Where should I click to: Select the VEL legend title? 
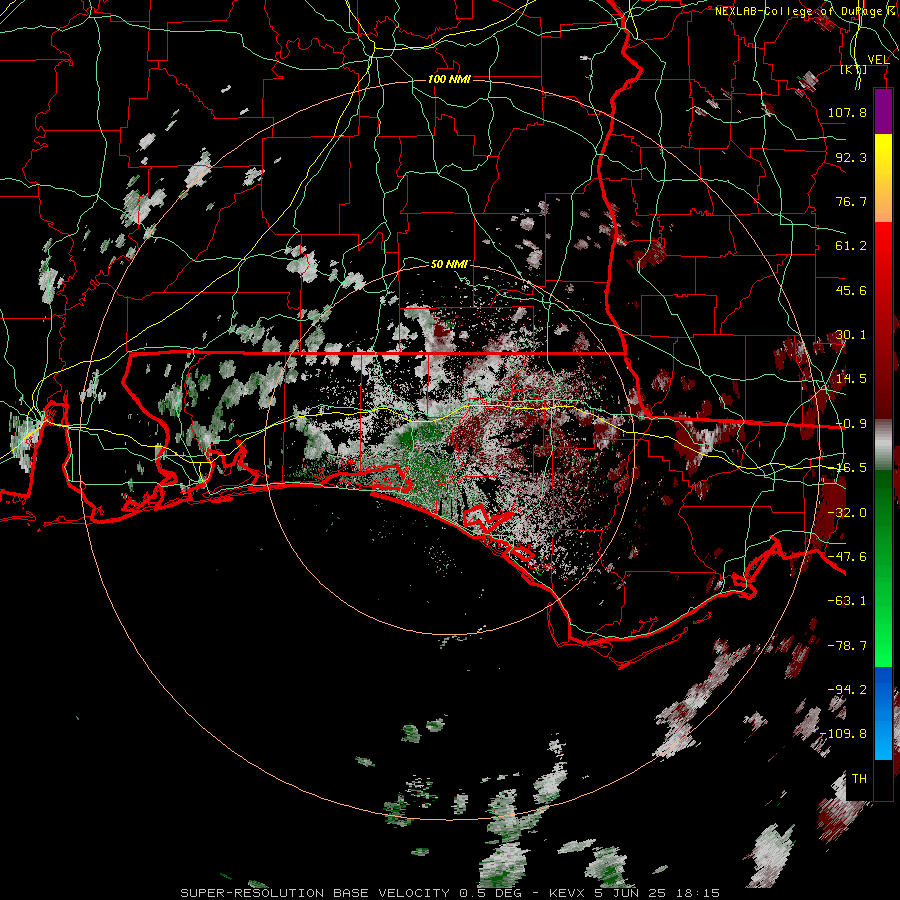[878, 60]
